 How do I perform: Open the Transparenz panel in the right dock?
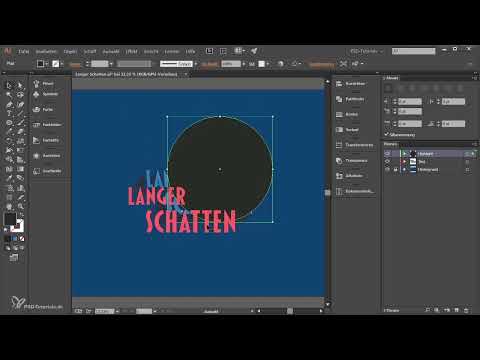352,160
